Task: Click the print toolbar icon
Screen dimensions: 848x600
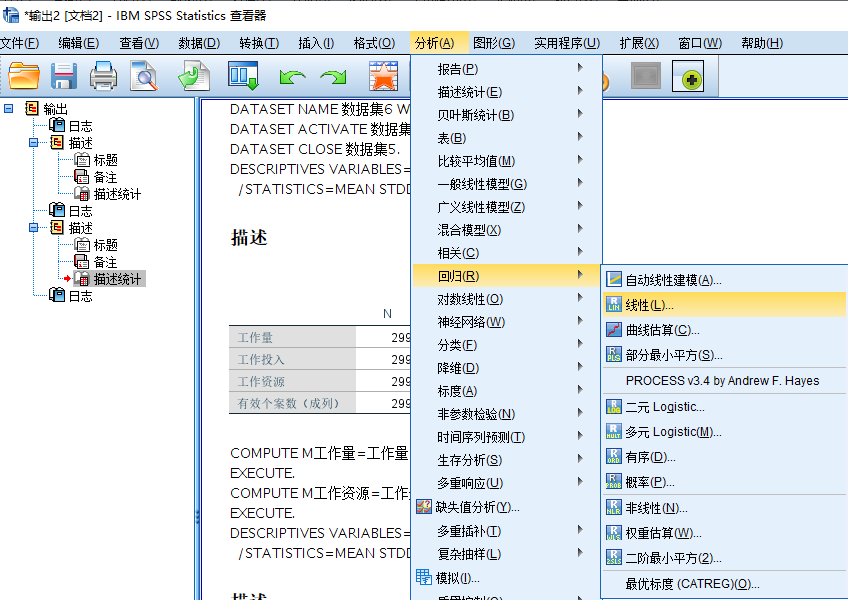Action: click(103, 76)
